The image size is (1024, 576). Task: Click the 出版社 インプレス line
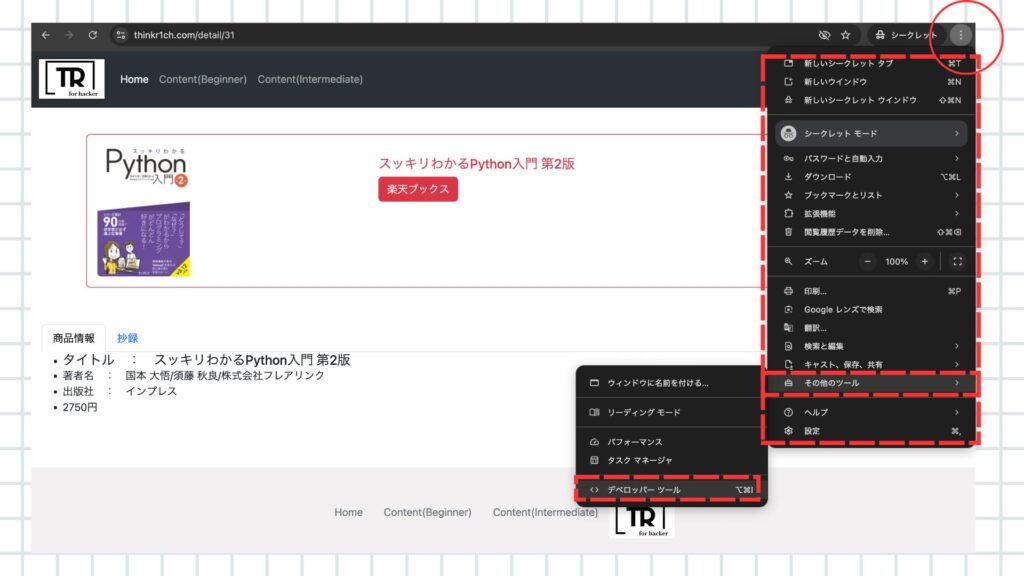120,391
